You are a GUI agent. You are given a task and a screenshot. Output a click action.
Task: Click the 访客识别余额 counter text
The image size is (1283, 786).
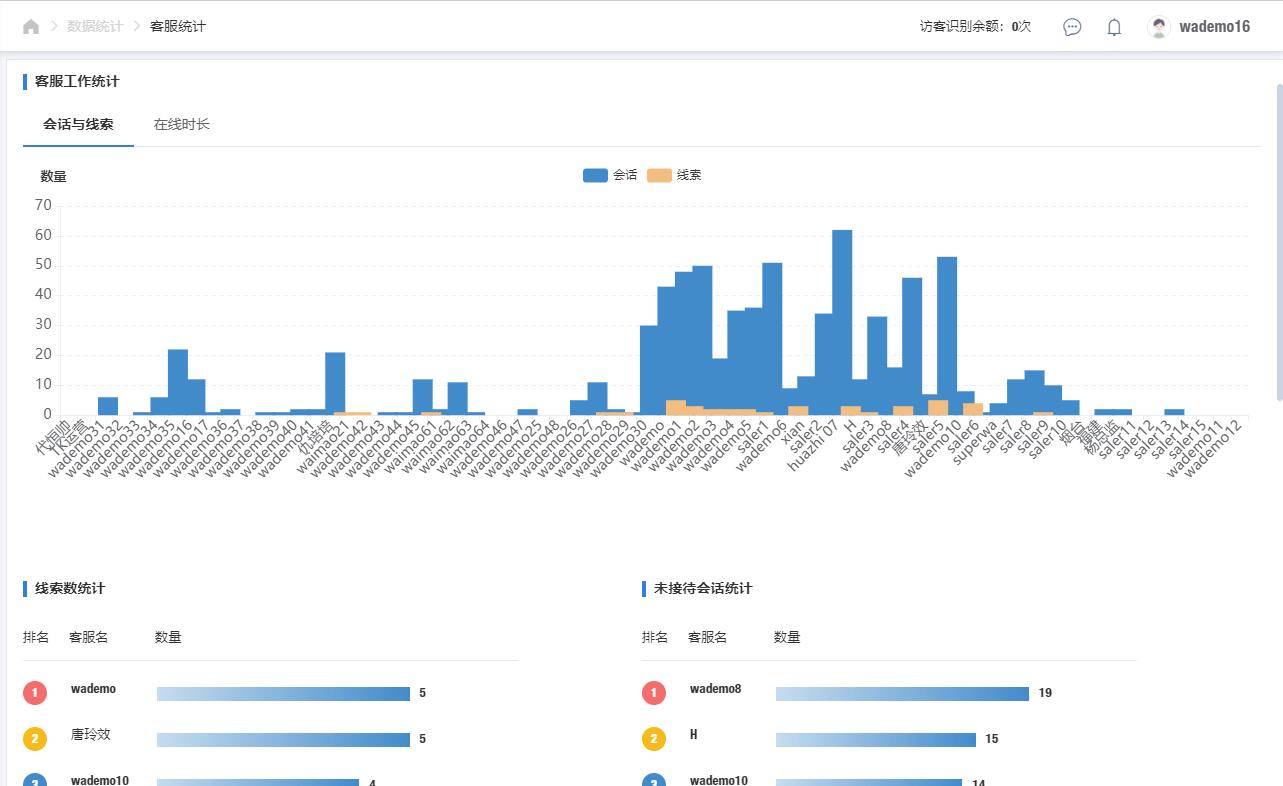click(975, 27)
